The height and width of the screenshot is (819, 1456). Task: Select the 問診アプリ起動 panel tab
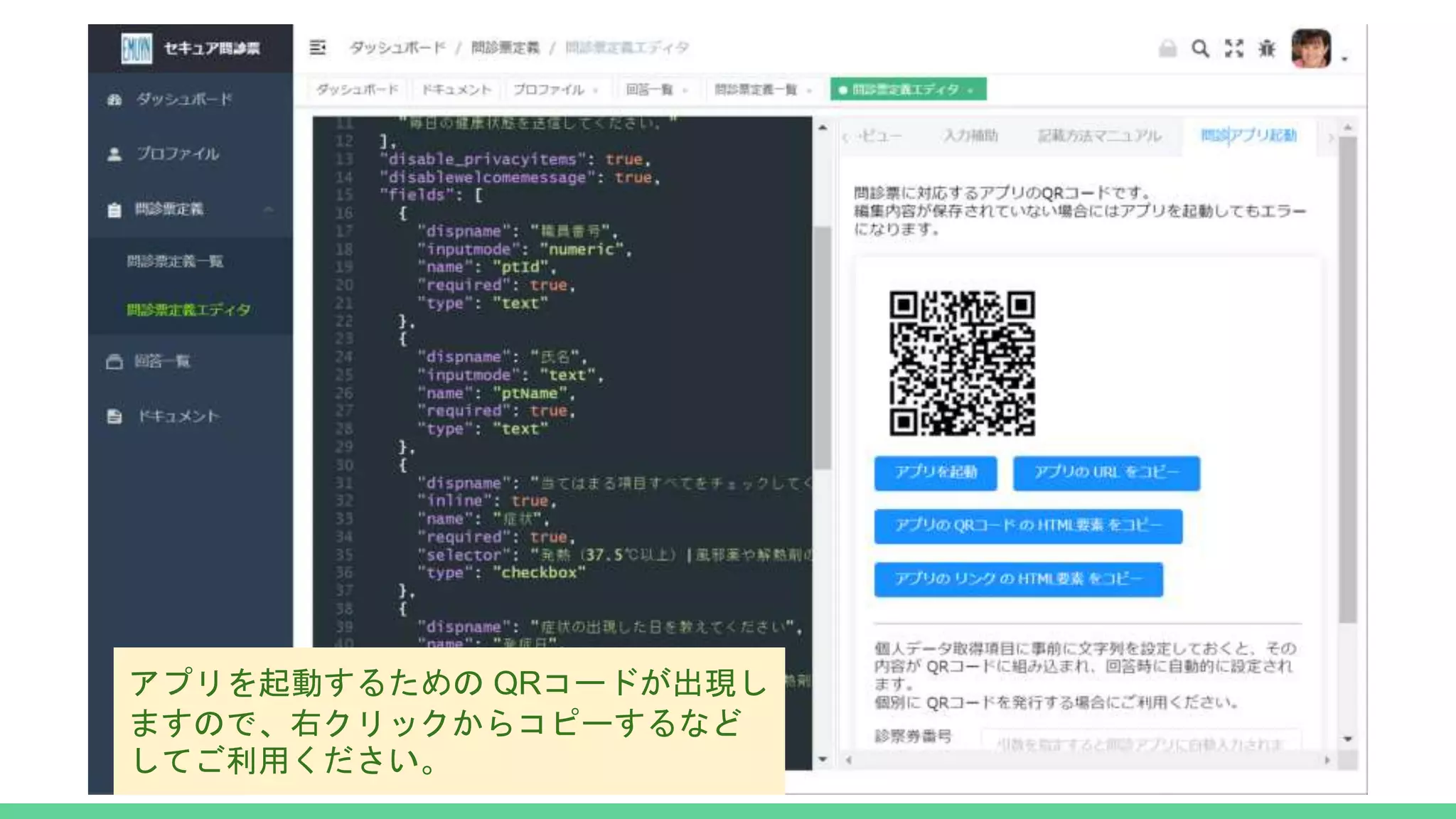click(1248, 136)
